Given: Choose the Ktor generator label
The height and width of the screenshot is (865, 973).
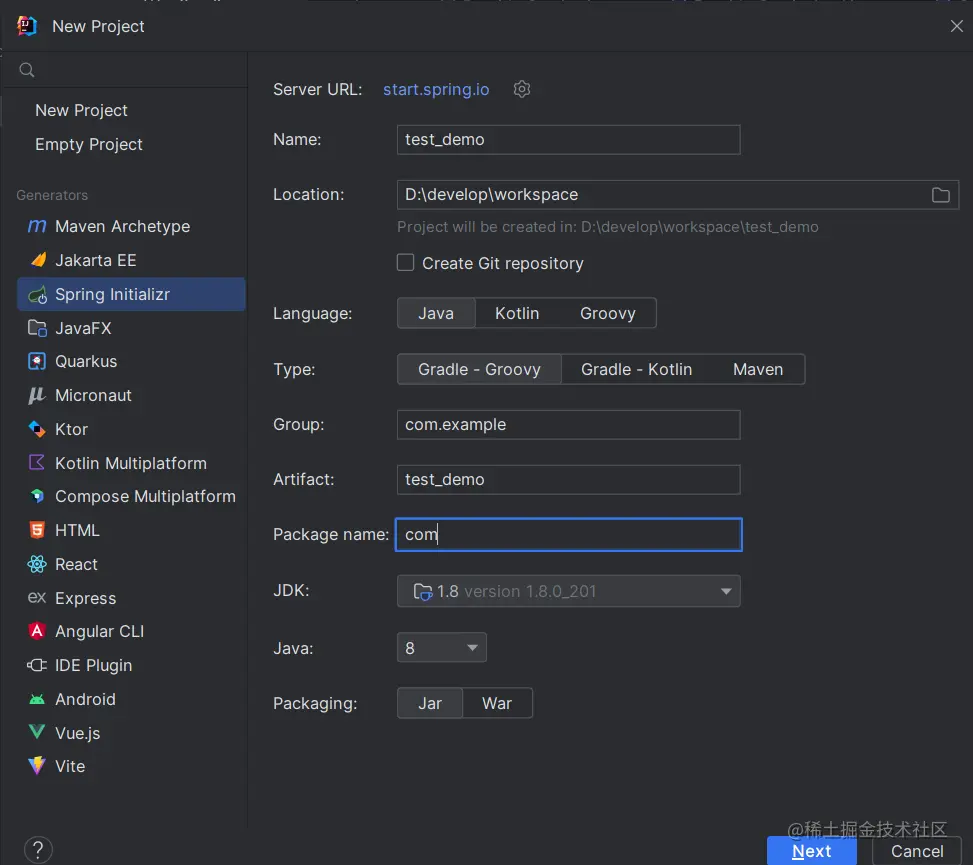Looking at the screenshot, I should click(71, 429).
